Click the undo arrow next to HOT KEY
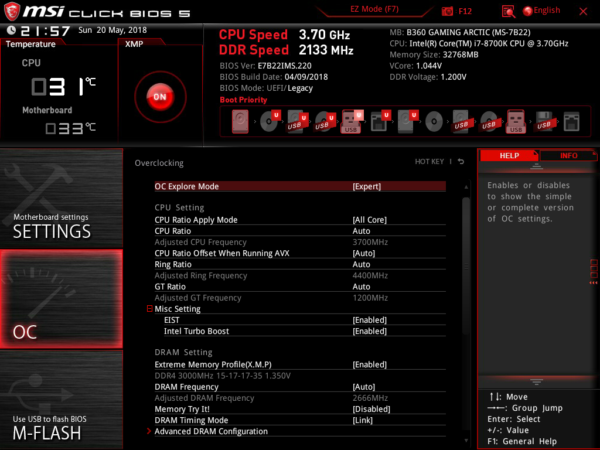The width and height of the screenshot is (600, 450). tap(461, 162)
